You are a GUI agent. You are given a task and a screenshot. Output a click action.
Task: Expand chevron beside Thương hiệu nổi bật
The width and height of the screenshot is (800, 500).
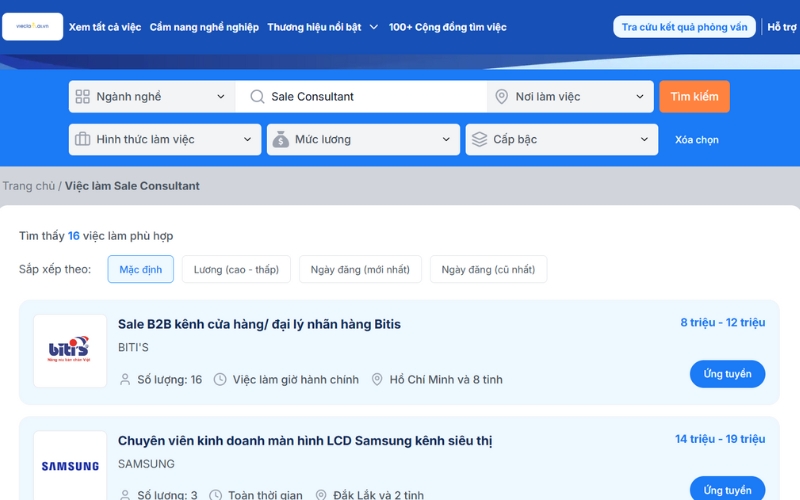click(x=373, y=27)
